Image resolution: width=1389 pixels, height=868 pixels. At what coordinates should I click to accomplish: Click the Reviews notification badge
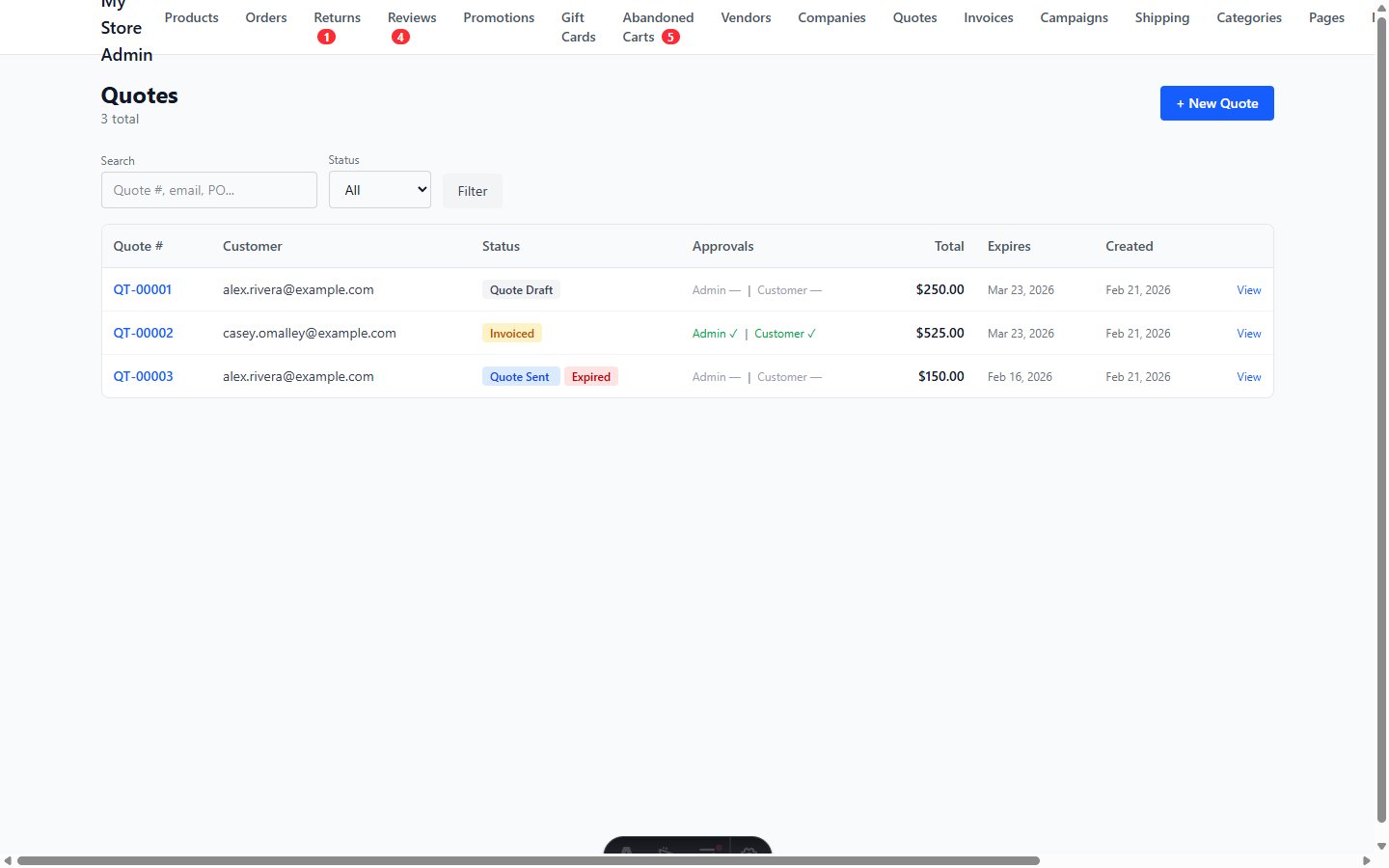tap(401, 37)
